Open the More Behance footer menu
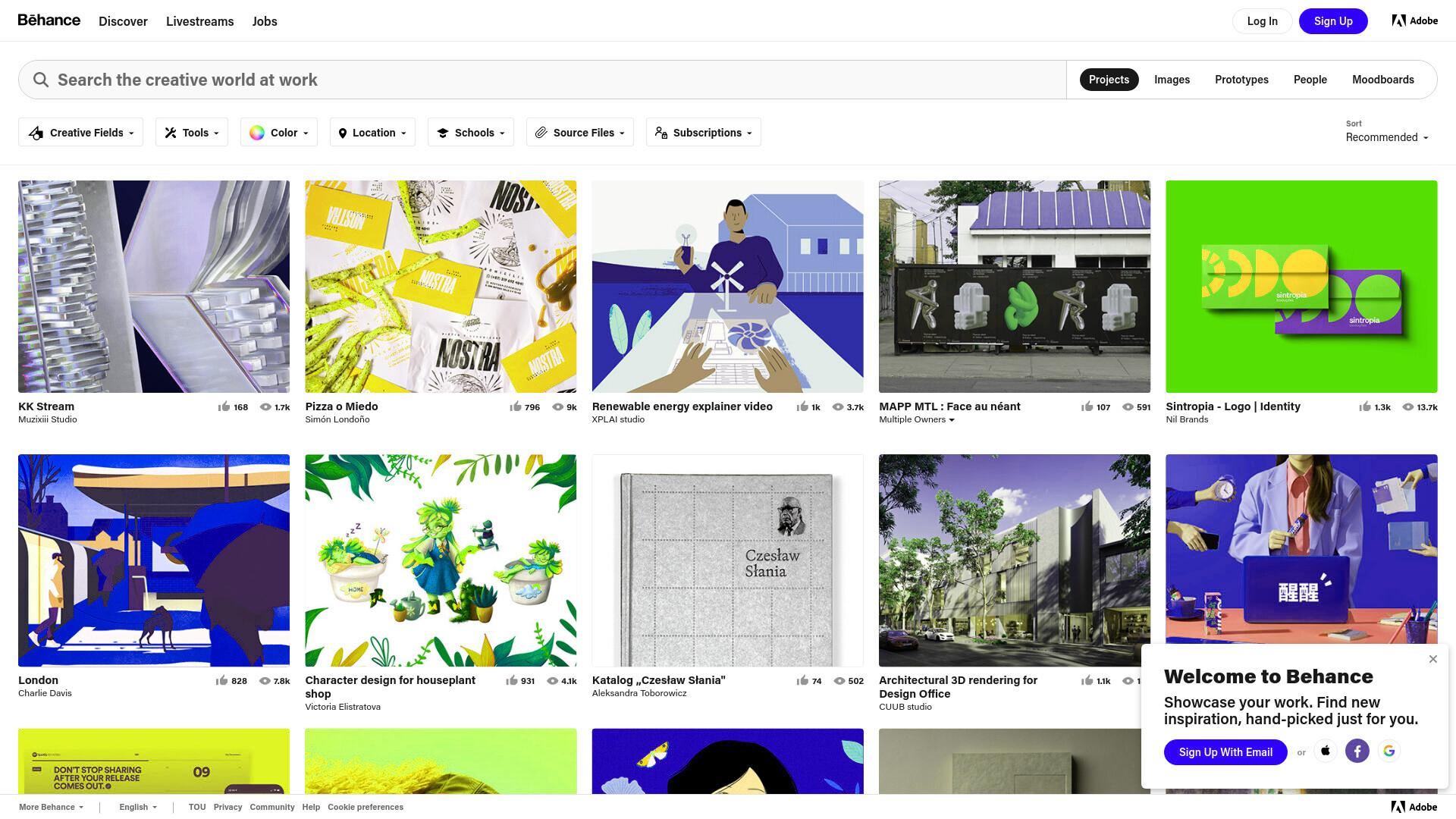The width and height of the screenshot is (1456, 819). [x=52, y=807]
